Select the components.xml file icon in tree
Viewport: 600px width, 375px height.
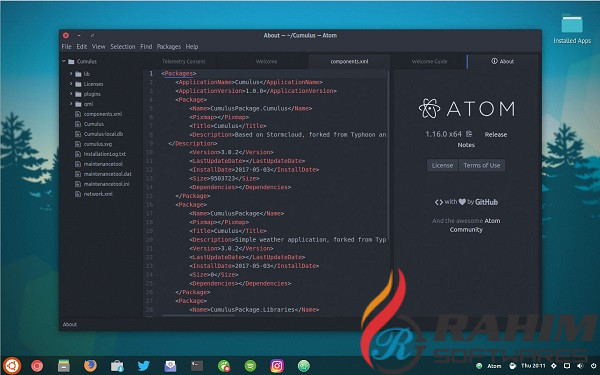pos(78,114)
